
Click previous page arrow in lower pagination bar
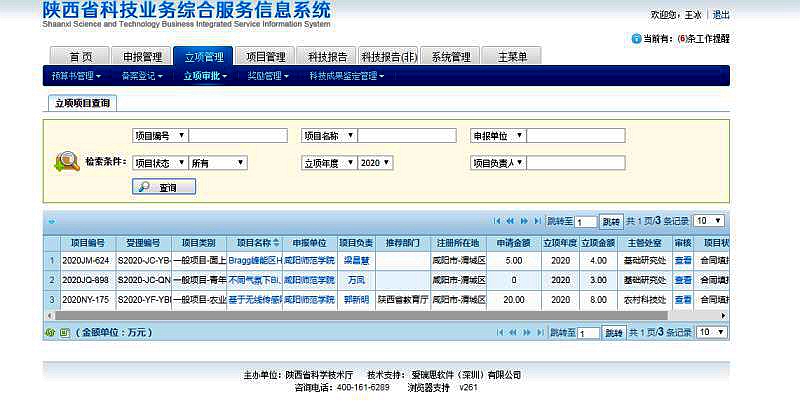click(x=510, y=332)
